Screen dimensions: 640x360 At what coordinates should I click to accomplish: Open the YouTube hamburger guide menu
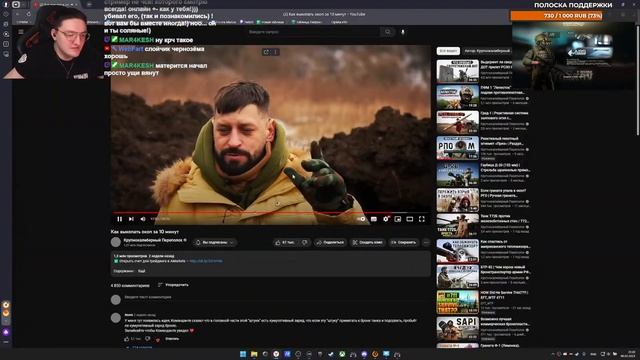tap(21, 32)
